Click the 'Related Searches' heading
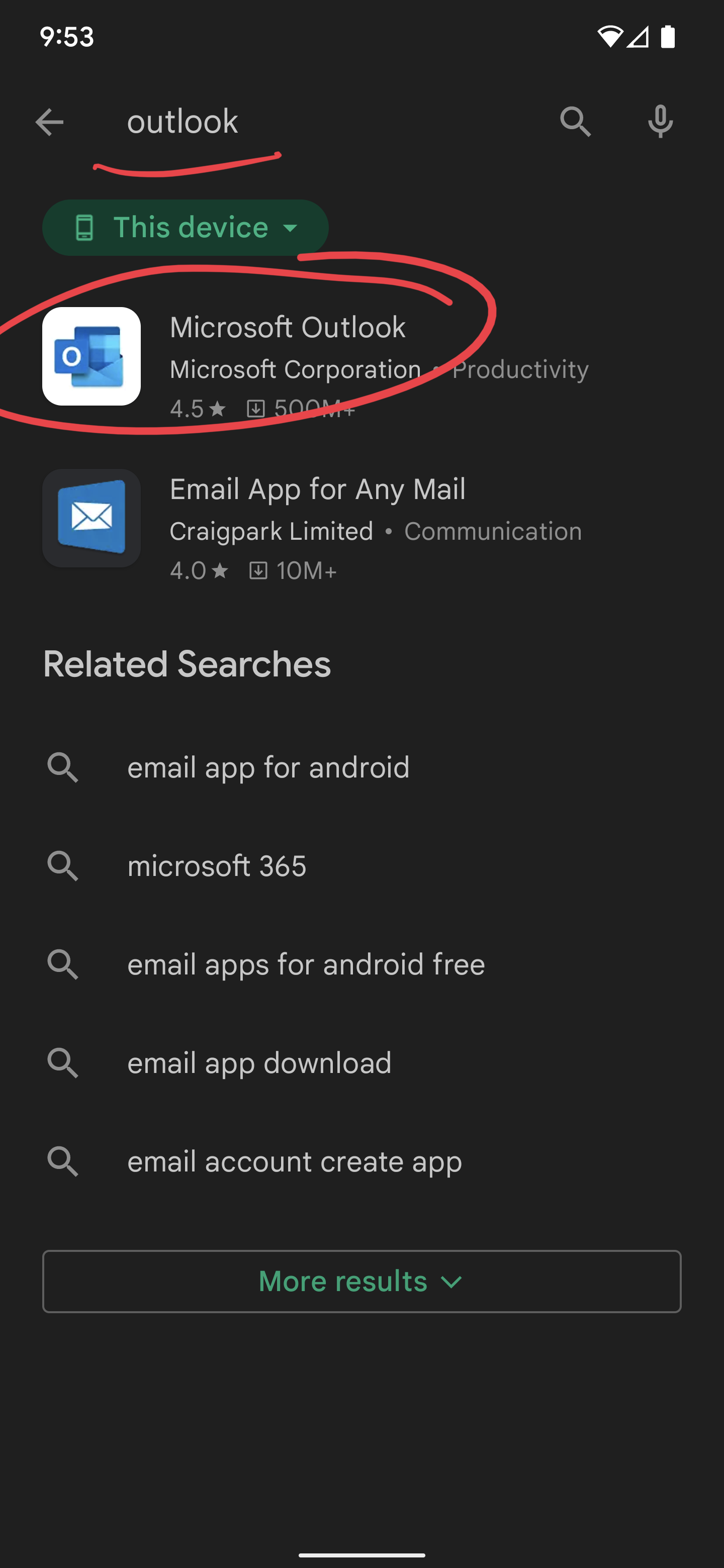 187,663
